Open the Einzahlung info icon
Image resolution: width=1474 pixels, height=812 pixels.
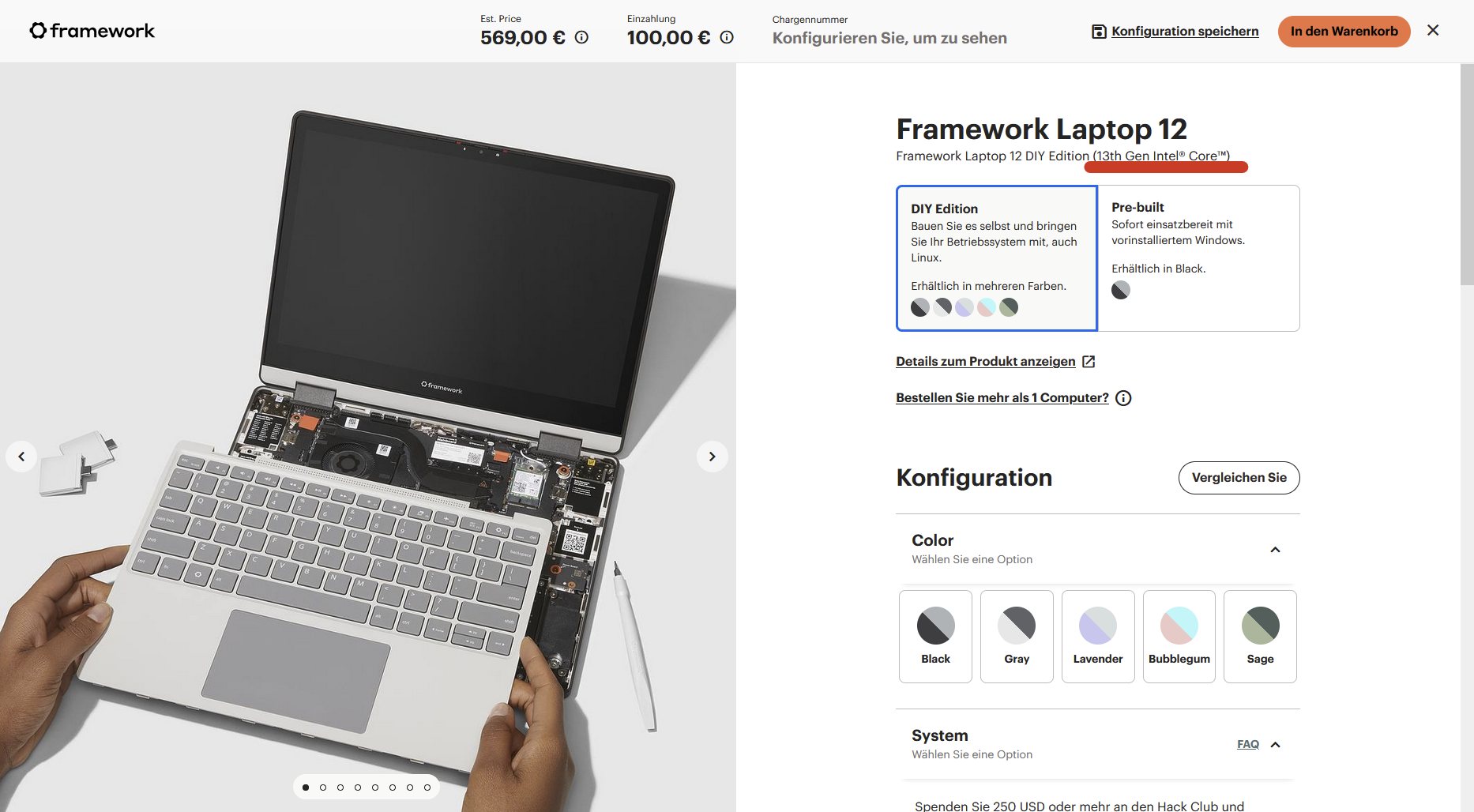[x=727, y=37]
